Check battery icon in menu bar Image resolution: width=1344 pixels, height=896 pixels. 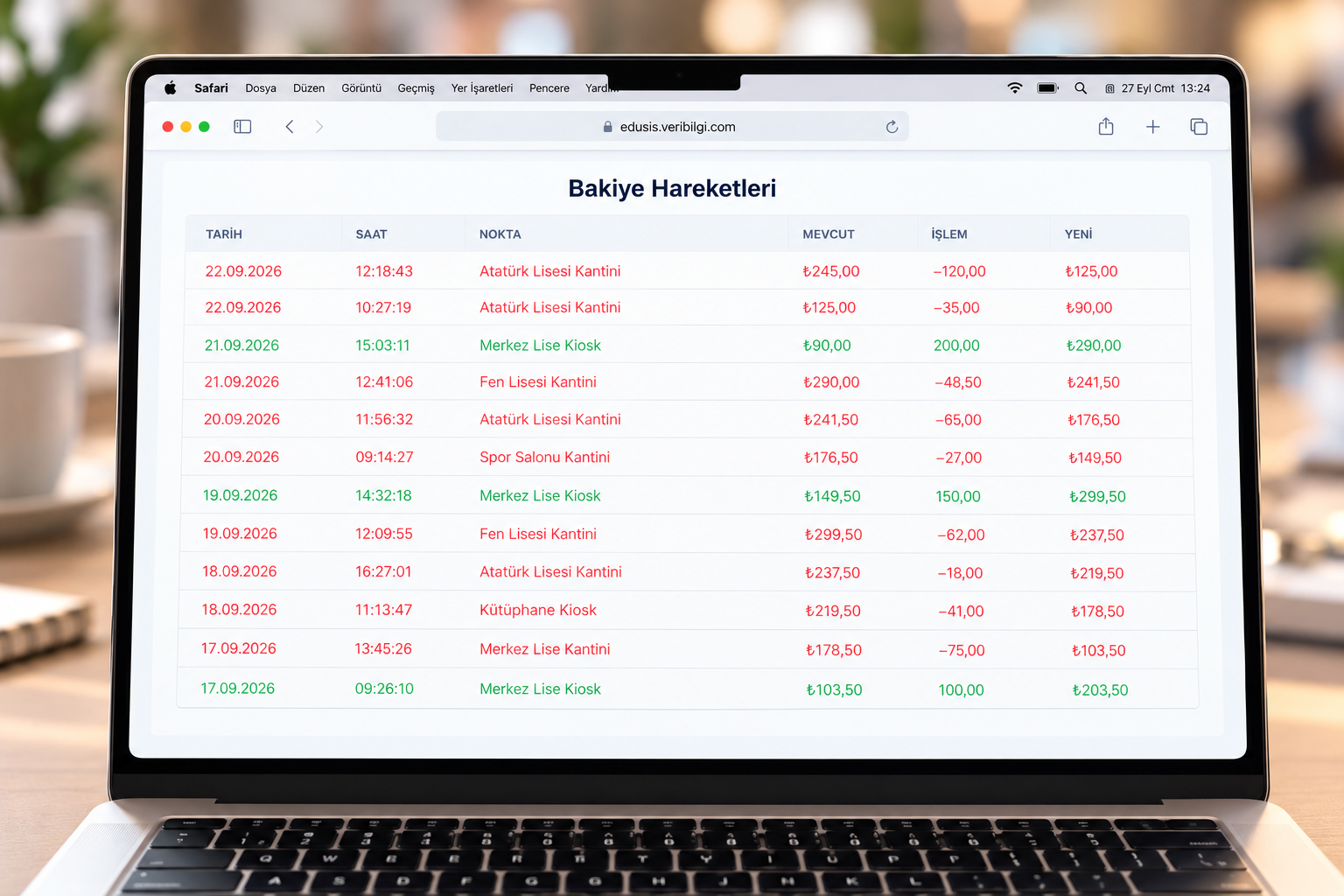pos(1048,88)
